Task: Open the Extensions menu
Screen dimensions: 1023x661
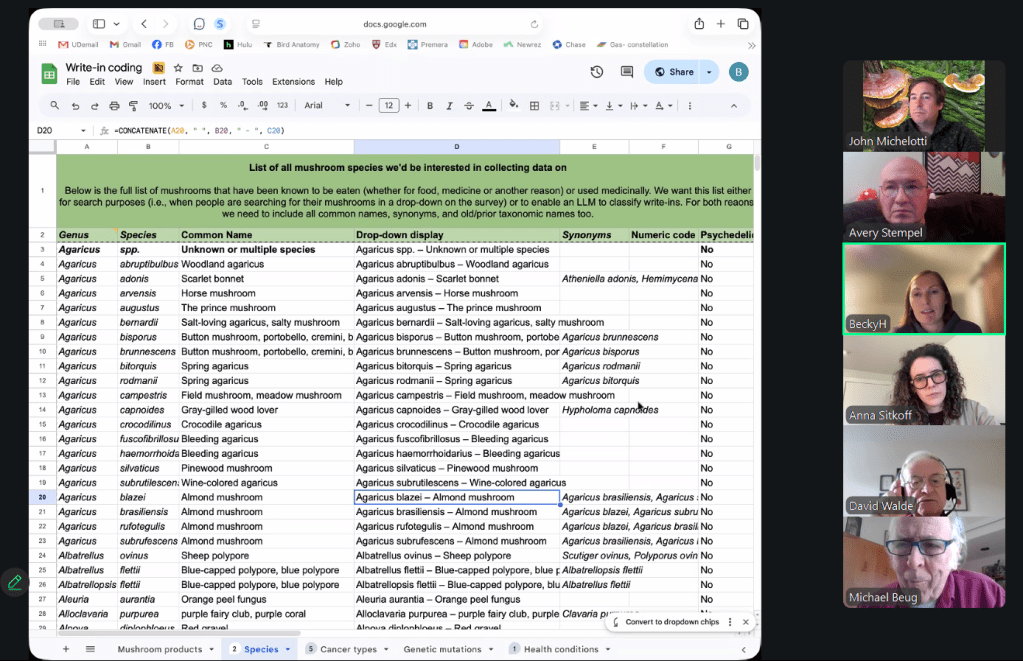Action: pos(293,82)
